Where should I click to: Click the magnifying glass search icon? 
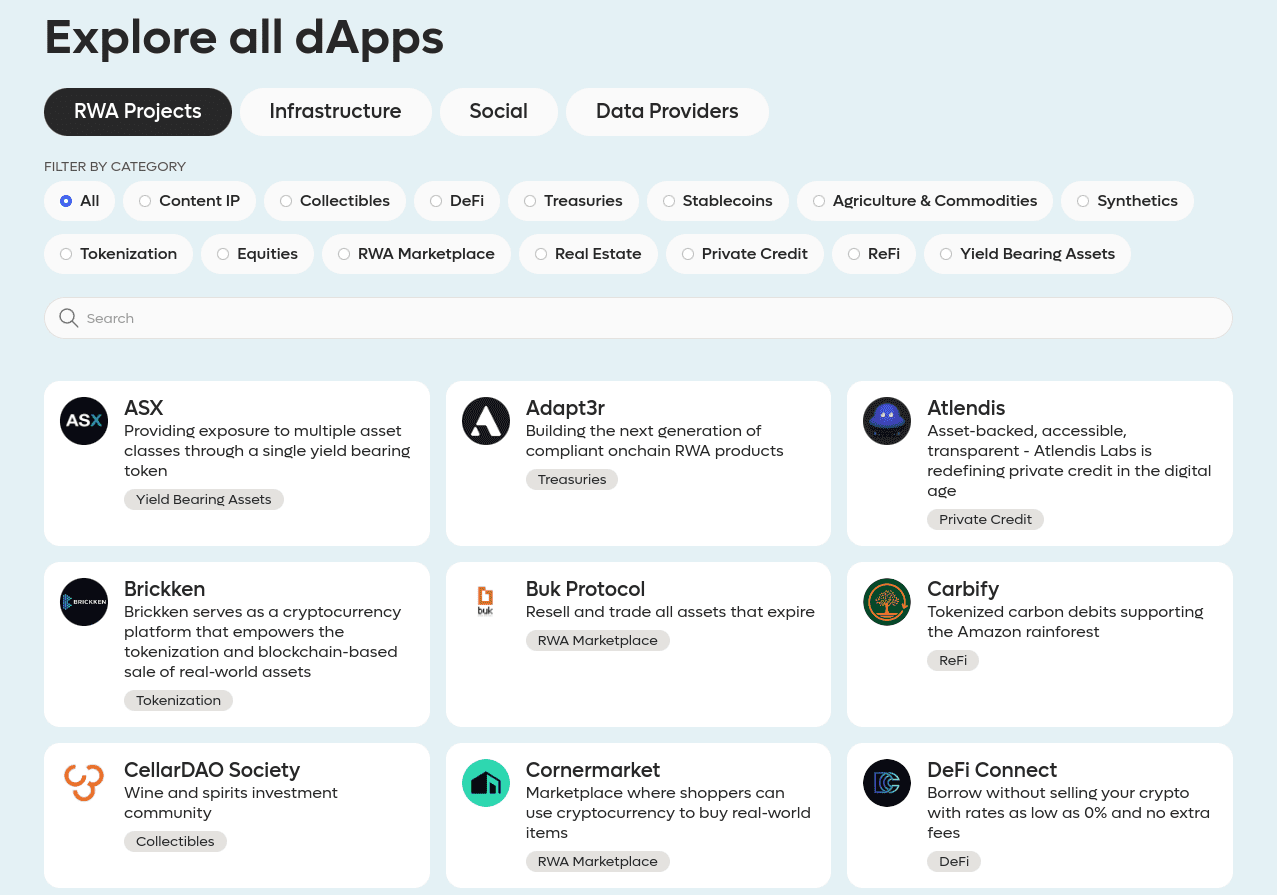[x=69, y=318]
